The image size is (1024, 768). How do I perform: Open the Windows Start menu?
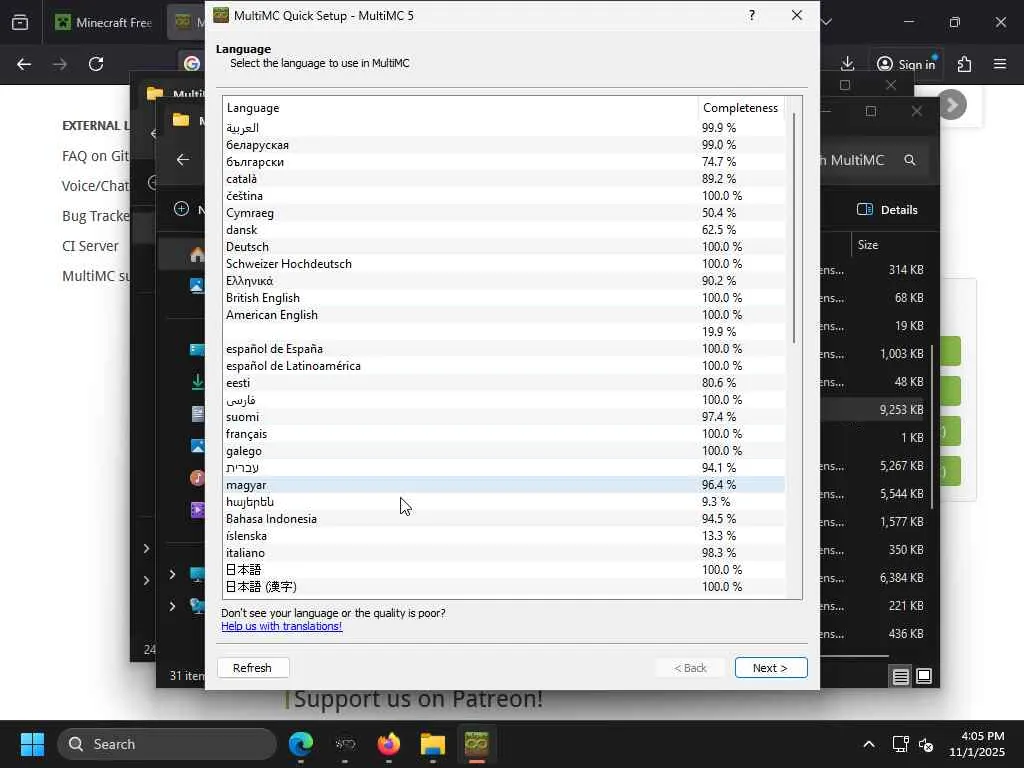pos(32,744)
